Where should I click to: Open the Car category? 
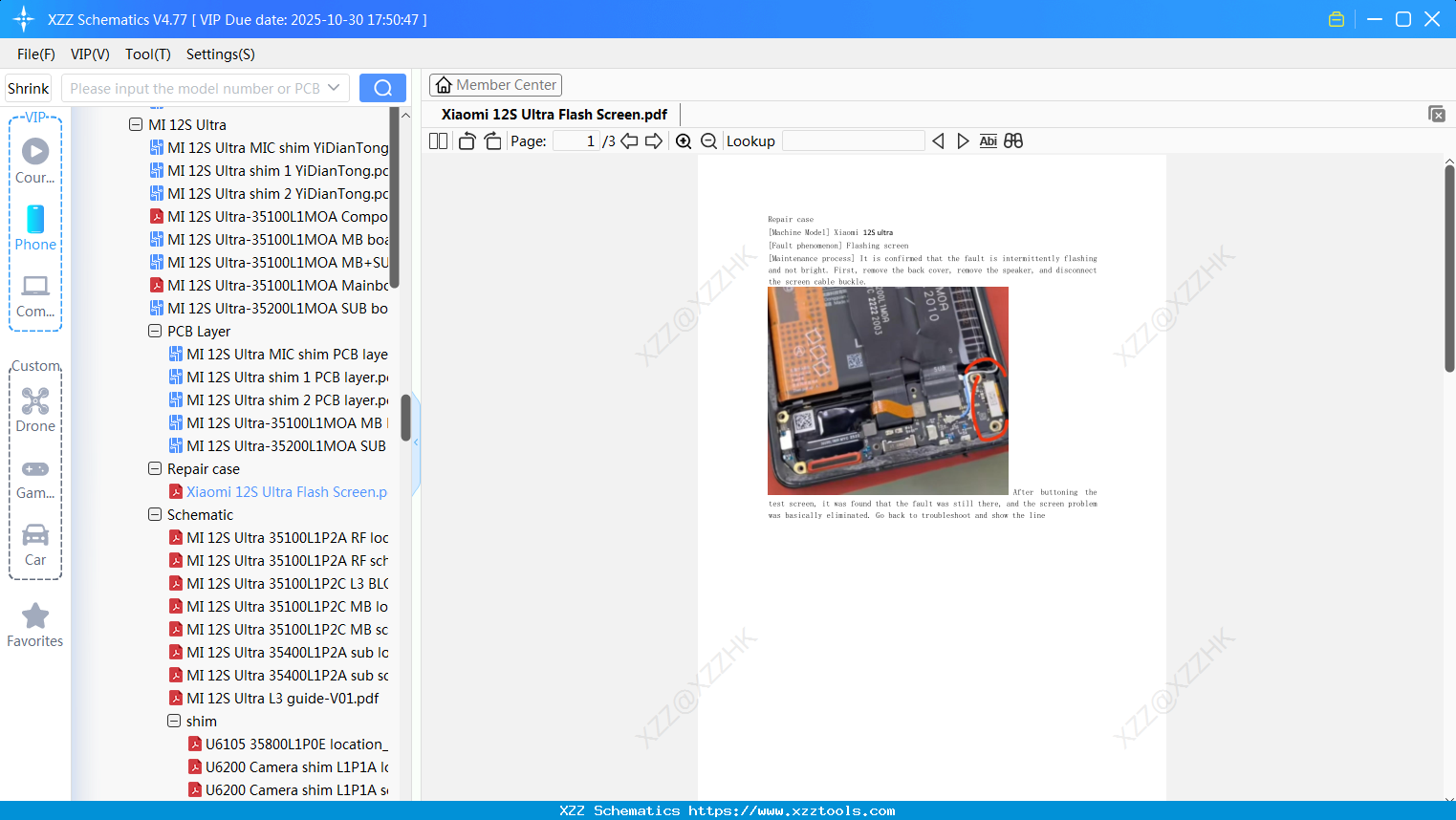pyautogui.click(x=35, y=544)
